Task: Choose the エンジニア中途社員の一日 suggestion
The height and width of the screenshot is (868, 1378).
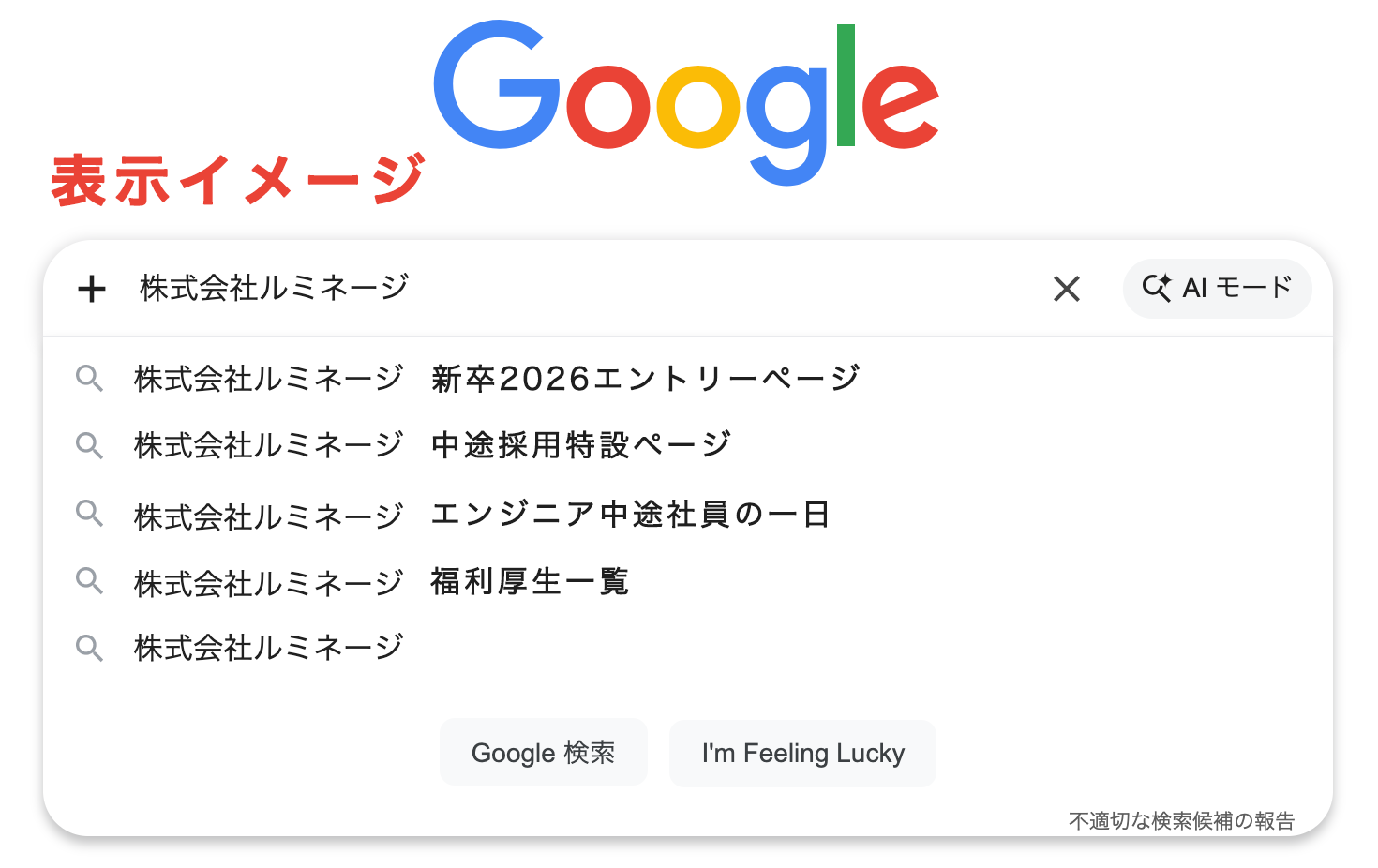Action: tap(481, 515)
